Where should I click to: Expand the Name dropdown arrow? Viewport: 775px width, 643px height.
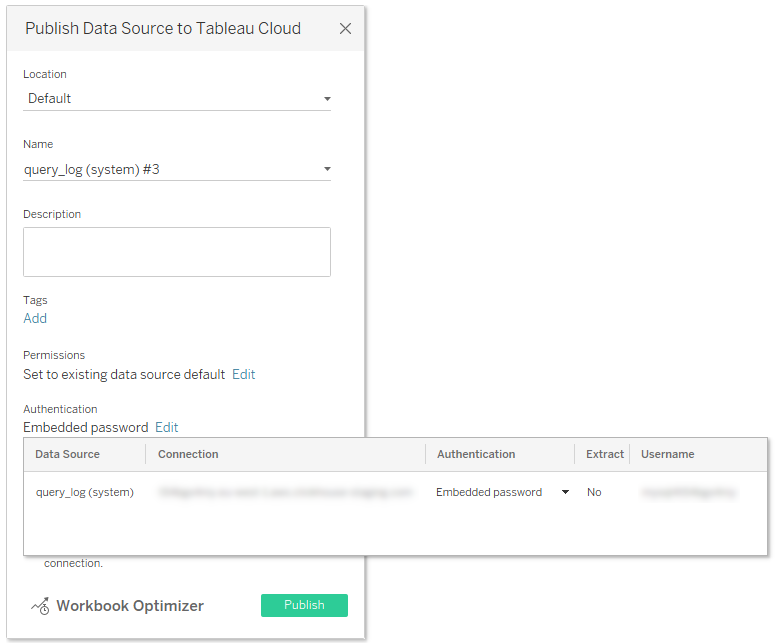(x=327, y=170)
